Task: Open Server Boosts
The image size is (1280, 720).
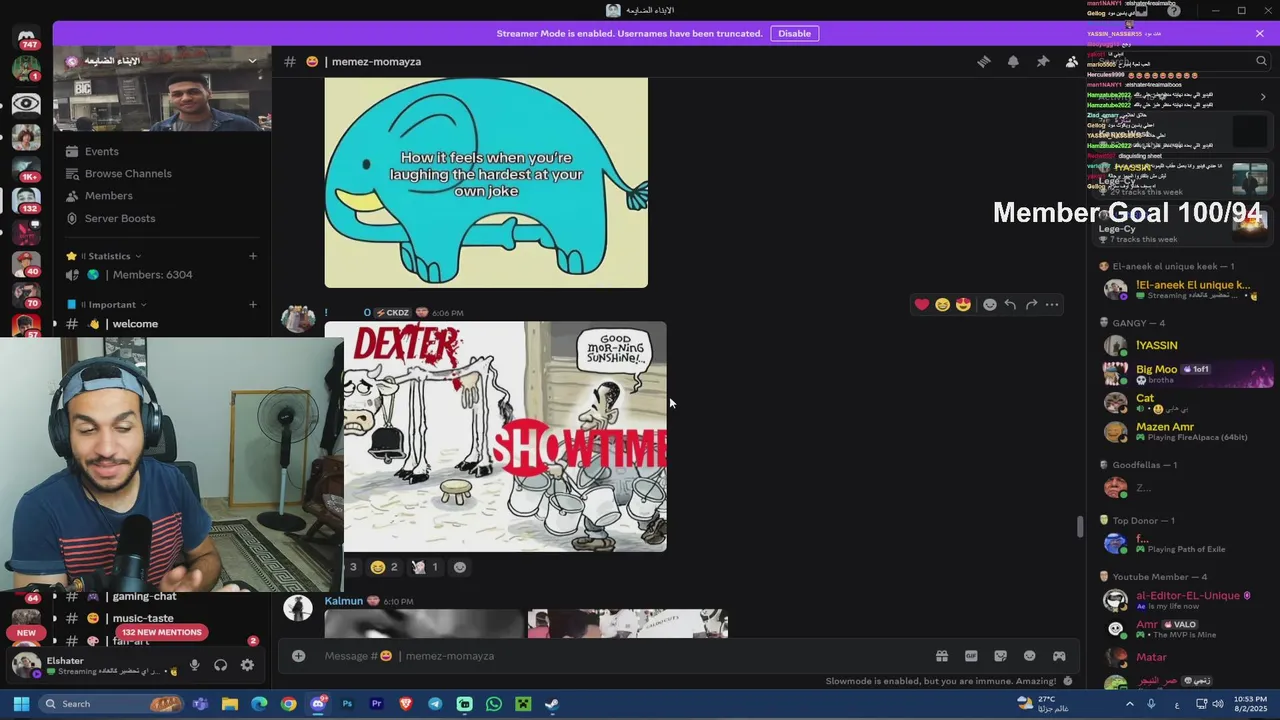Action: coord(119,218)
